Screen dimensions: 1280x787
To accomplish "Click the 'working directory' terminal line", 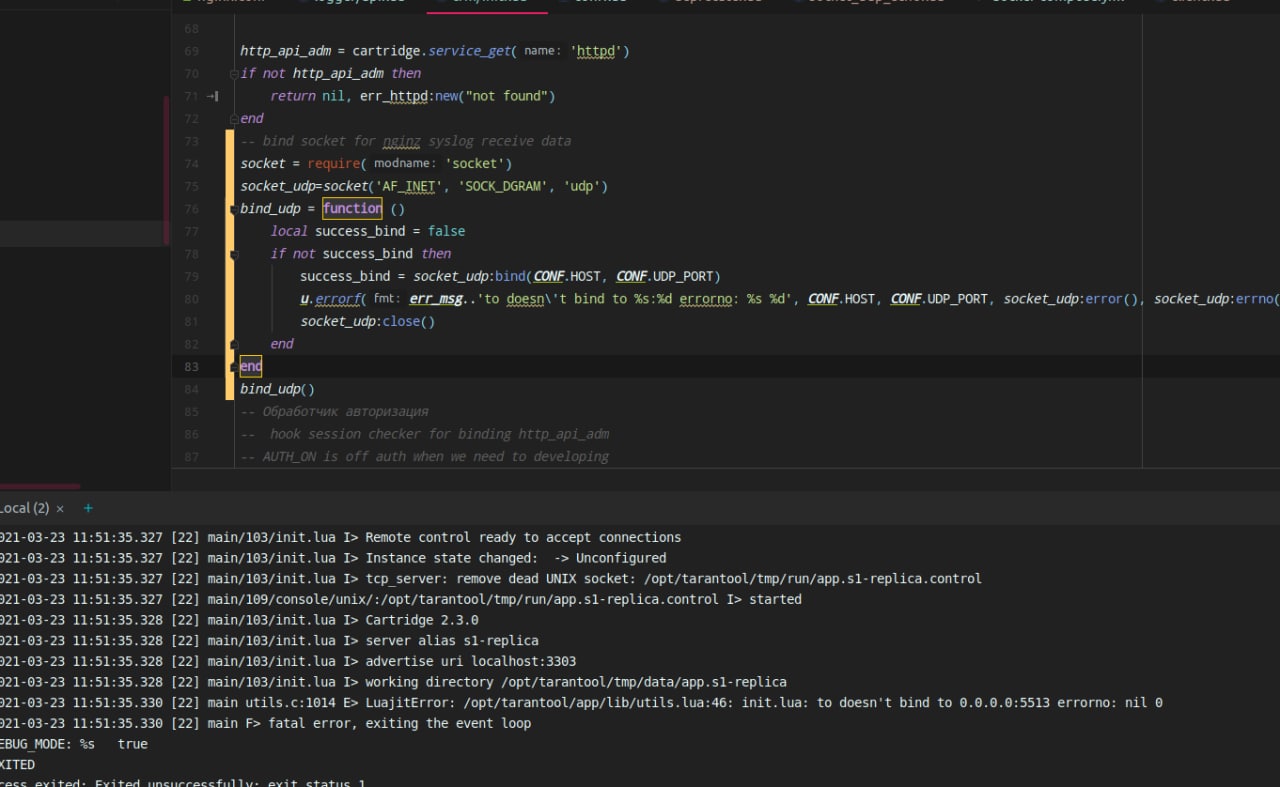I will pos(393,682).
